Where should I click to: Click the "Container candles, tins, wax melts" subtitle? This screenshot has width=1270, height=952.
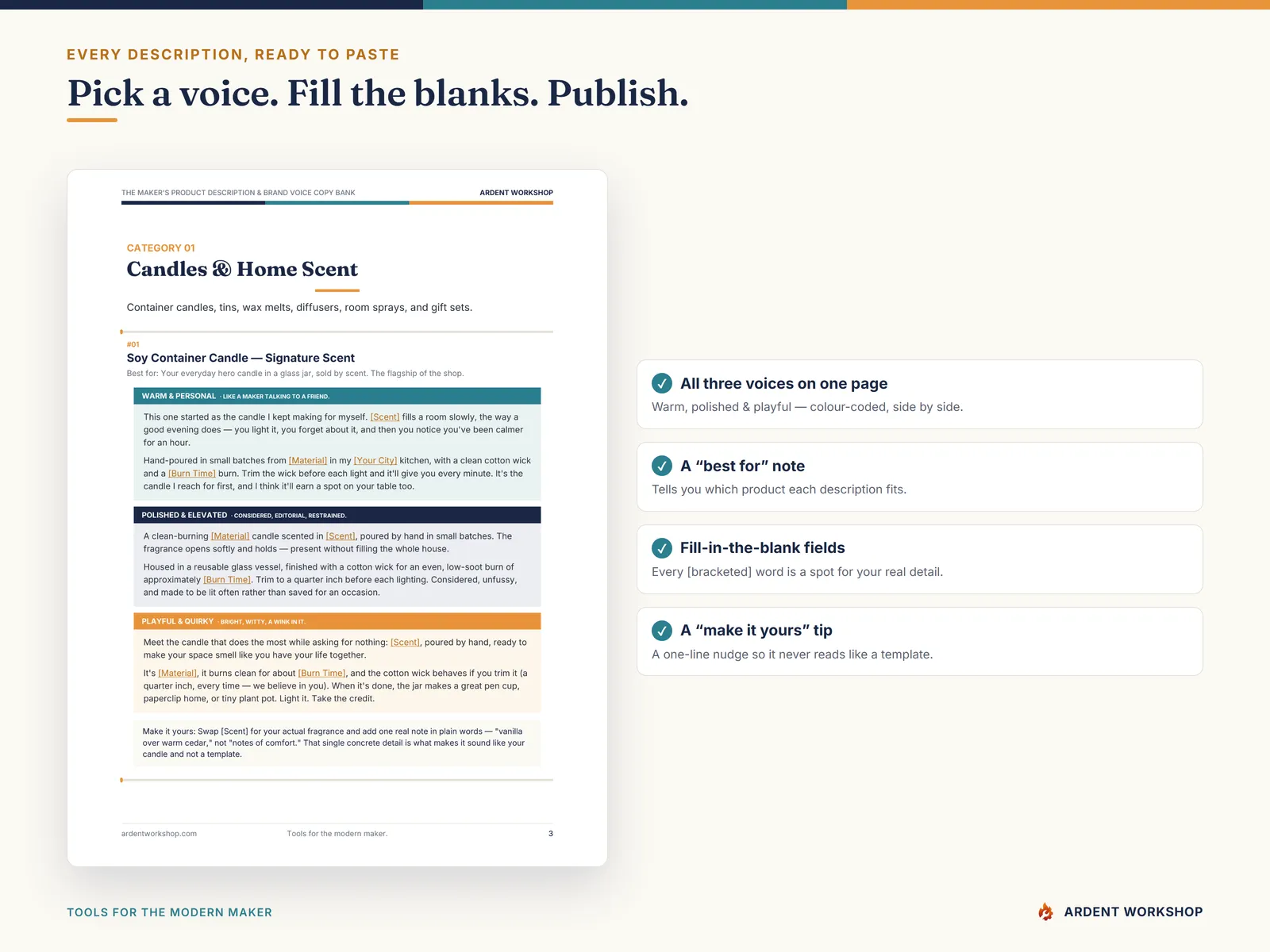pyautogui.click(x=299, y=308)
